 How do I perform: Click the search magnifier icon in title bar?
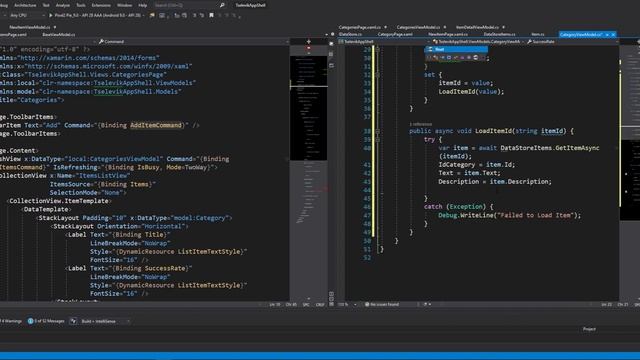click(x=222, y=5)
